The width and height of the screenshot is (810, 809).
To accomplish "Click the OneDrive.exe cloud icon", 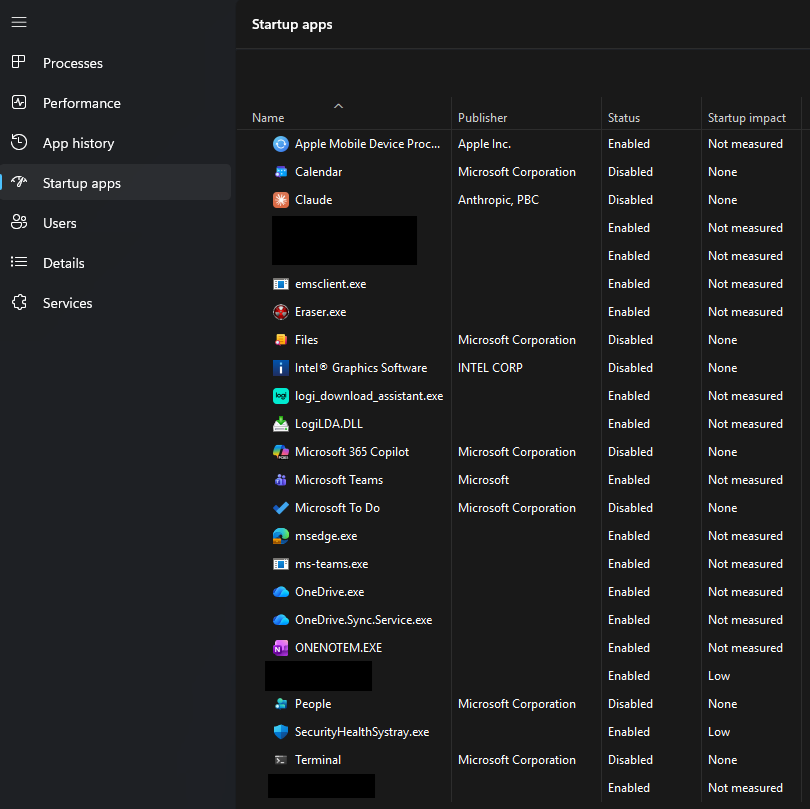I will click(x=281, y=592).
